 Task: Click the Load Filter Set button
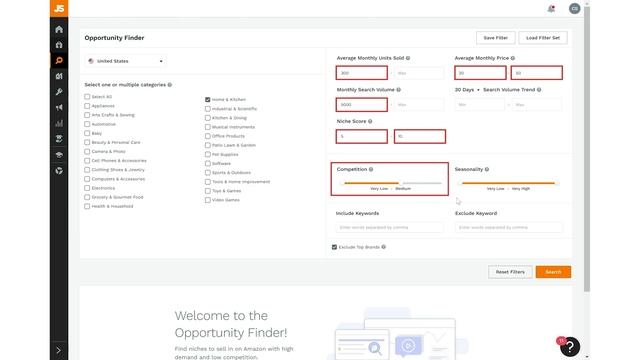point(543,38)
